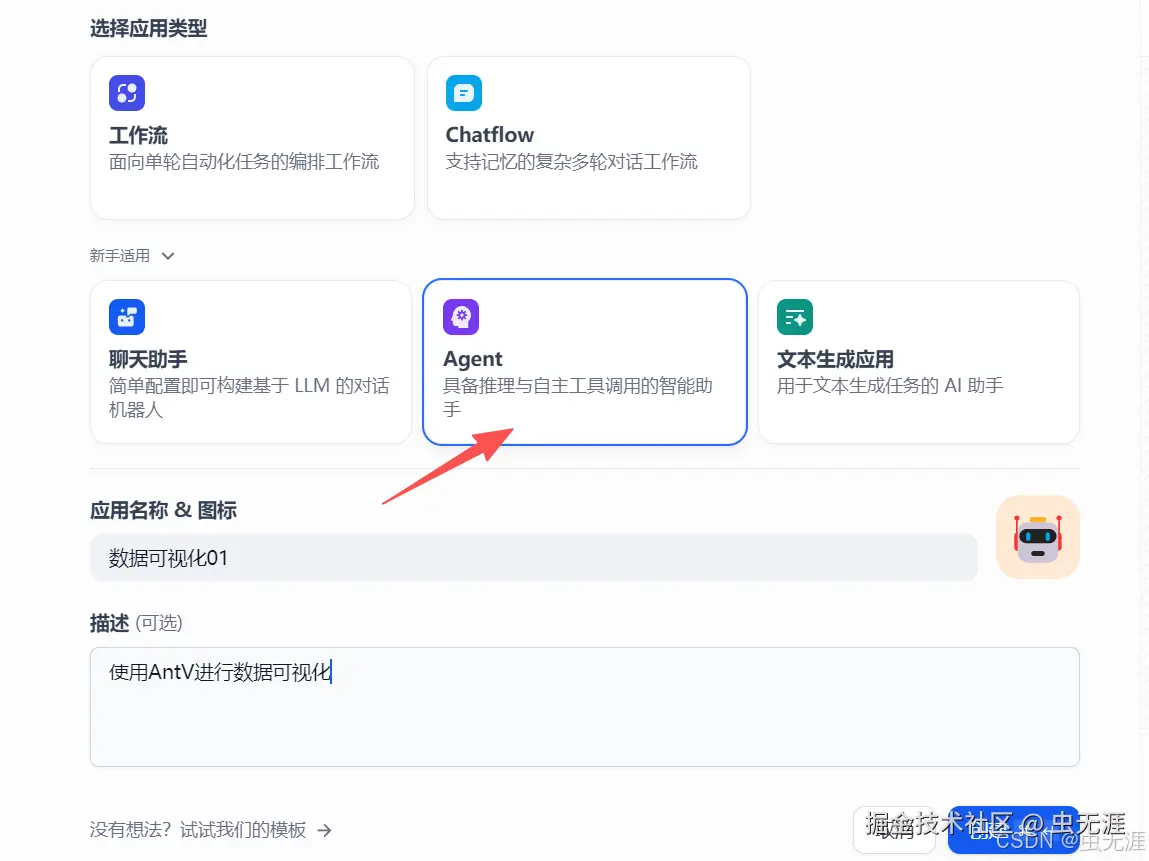Click the description textarea with AntV text
Viewport: 1149px width, 861px height.
[585, 705]
